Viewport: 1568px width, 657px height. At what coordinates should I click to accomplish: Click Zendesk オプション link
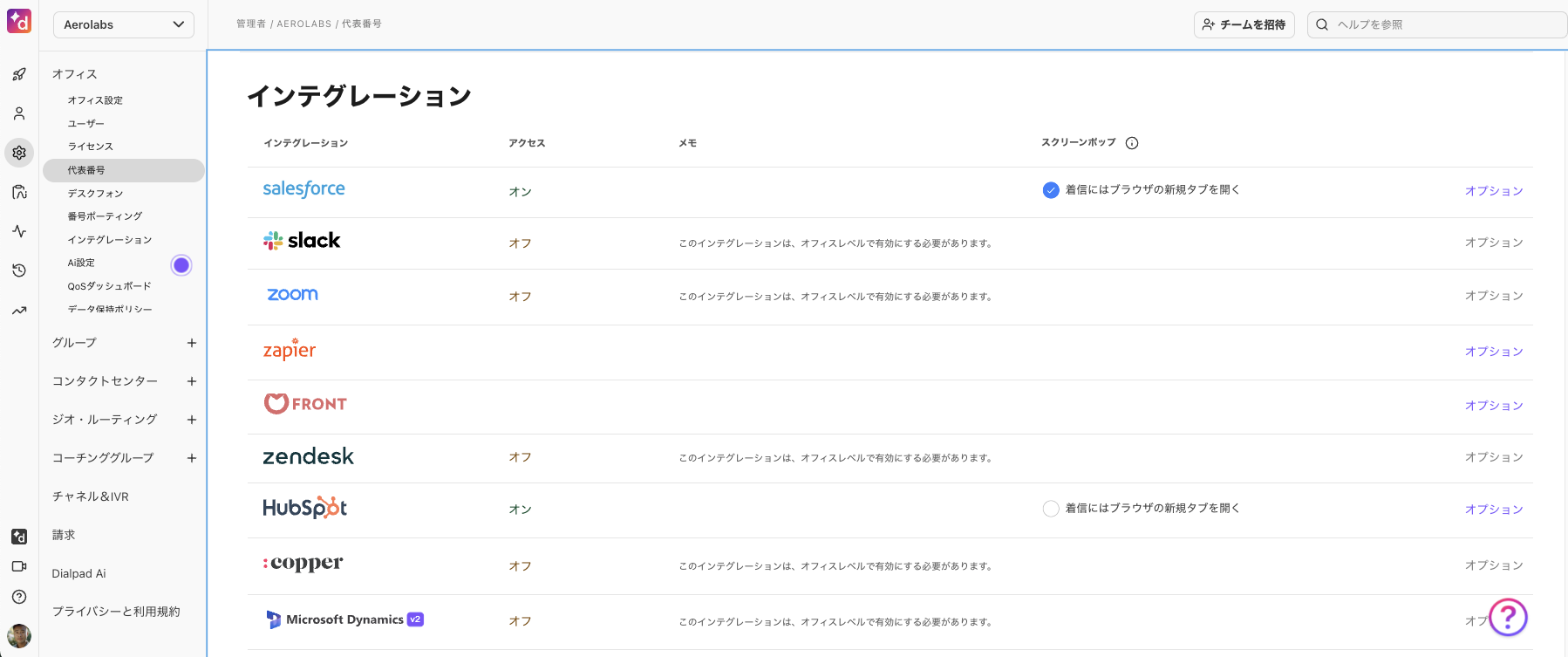click(x=1494, y=457)
